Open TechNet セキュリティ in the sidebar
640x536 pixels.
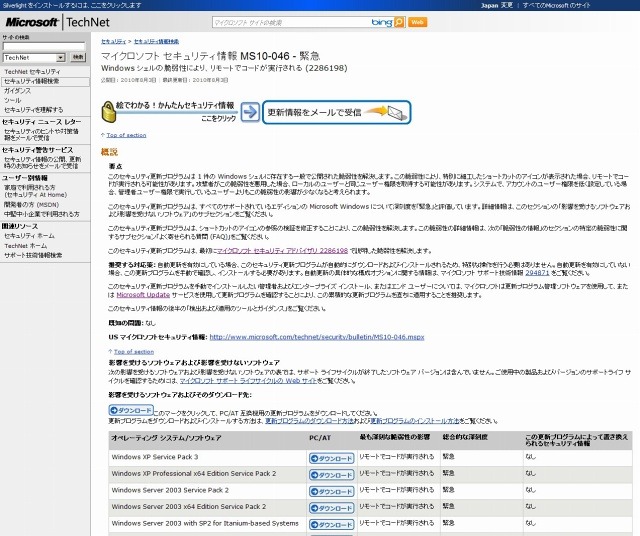click(x=32, y=71)
